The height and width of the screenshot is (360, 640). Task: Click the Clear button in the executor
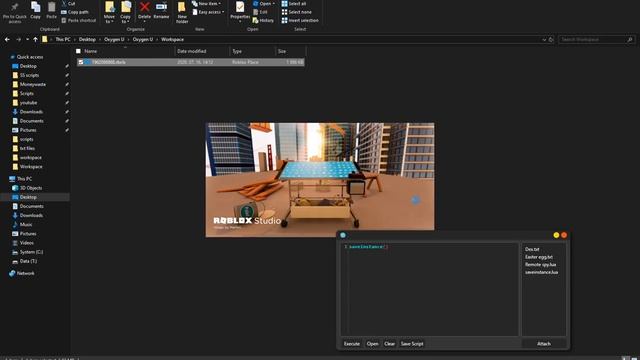(x=389, y=344)
